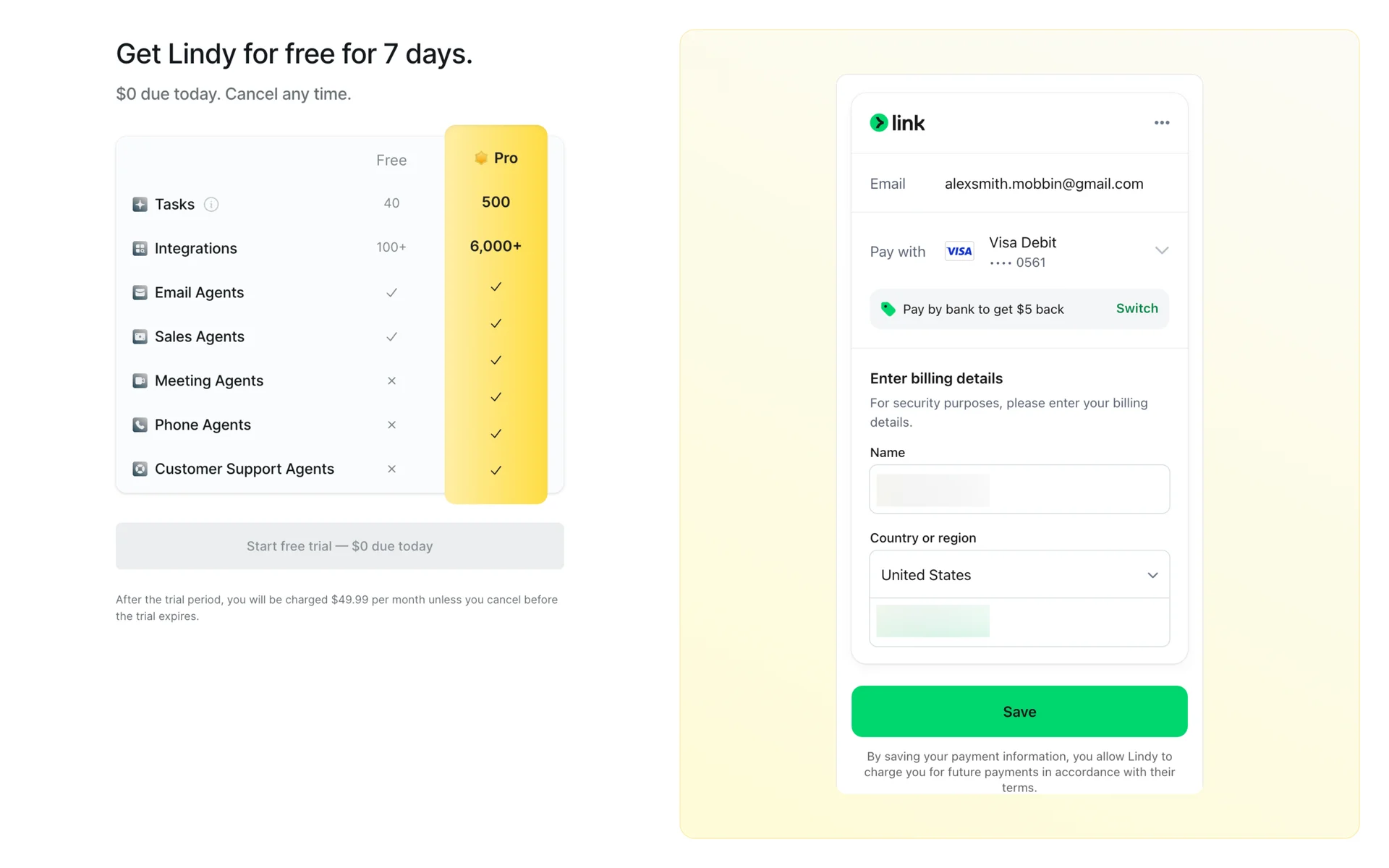Click the Email Agents envelope icon
This screenshot has height=868, width=1389.
140,293
